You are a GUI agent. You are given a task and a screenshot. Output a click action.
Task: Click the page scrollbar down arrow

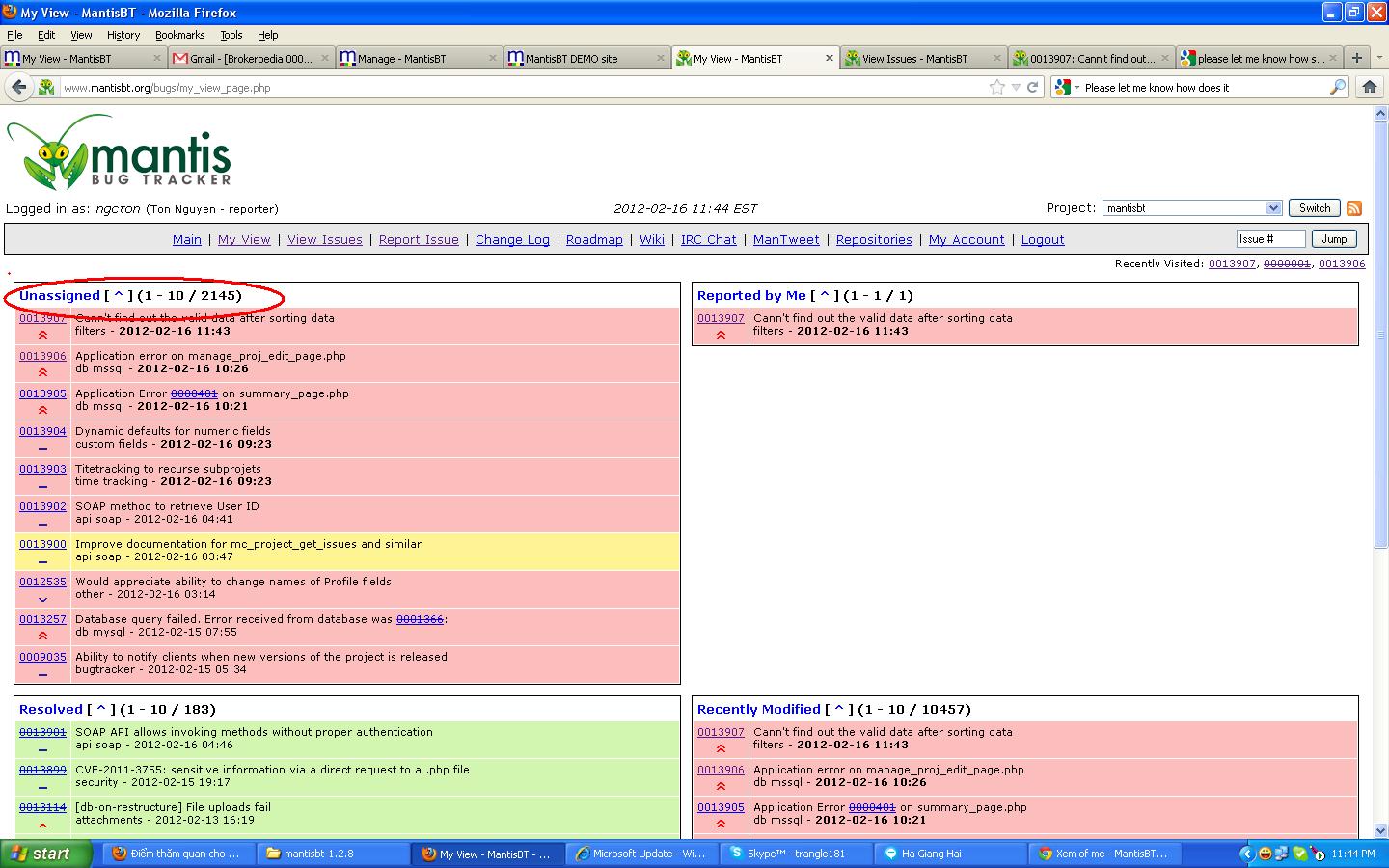[x=1380, y=830]
